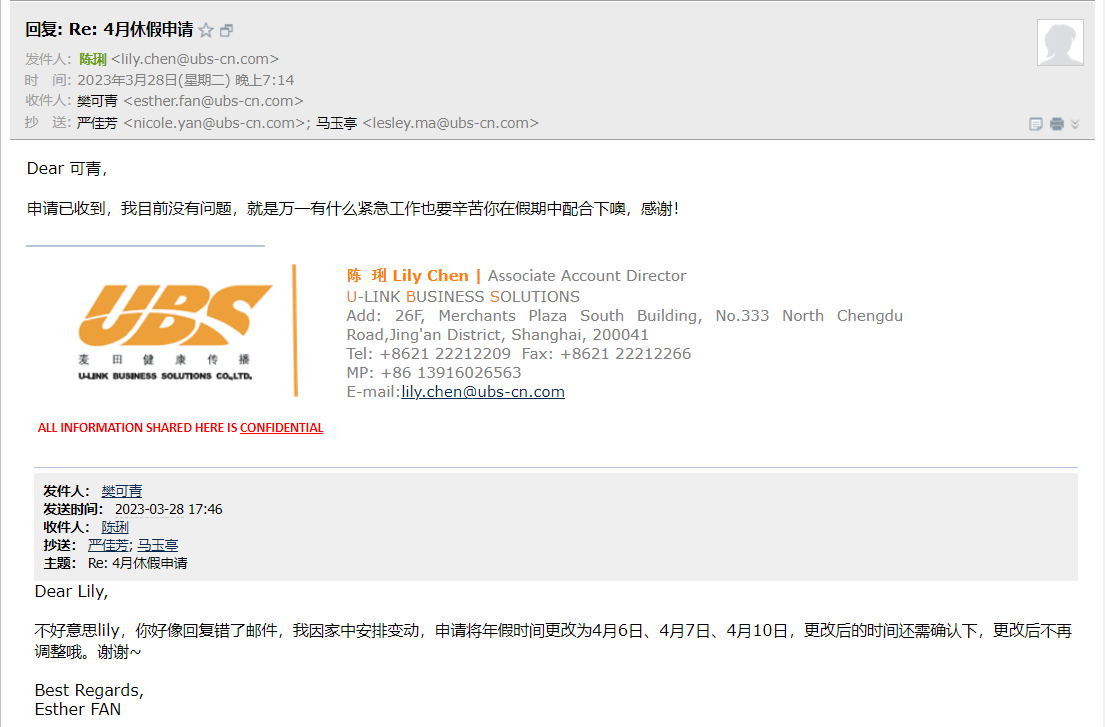Click recipient 樊可青 in header
Viewport: 1105px width, 727px height.
[97, 101]
